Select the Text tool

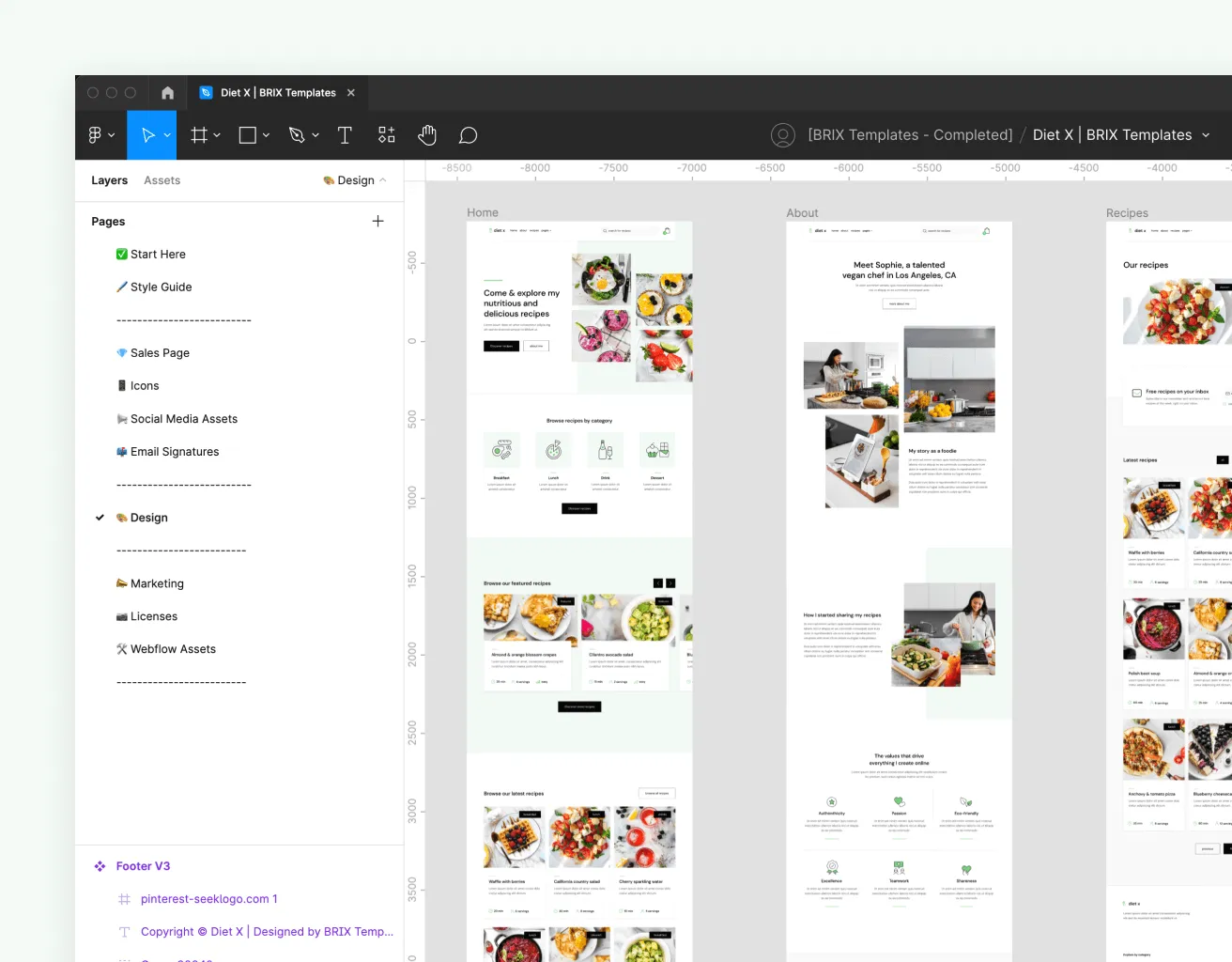[345, 134]
